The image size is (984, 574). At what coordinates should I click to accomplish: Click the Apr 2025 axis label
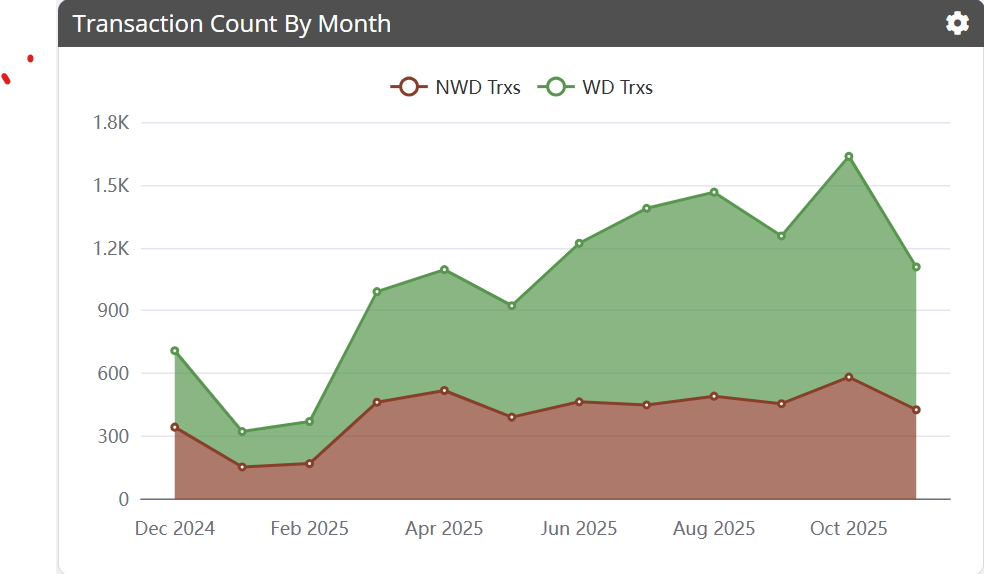pos(444,528)
